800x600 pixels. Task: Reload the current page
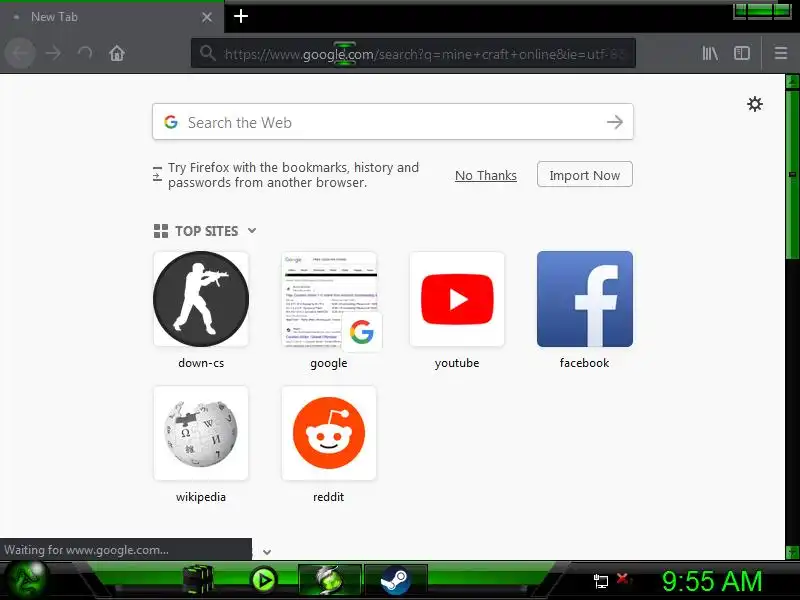point(85,53)
